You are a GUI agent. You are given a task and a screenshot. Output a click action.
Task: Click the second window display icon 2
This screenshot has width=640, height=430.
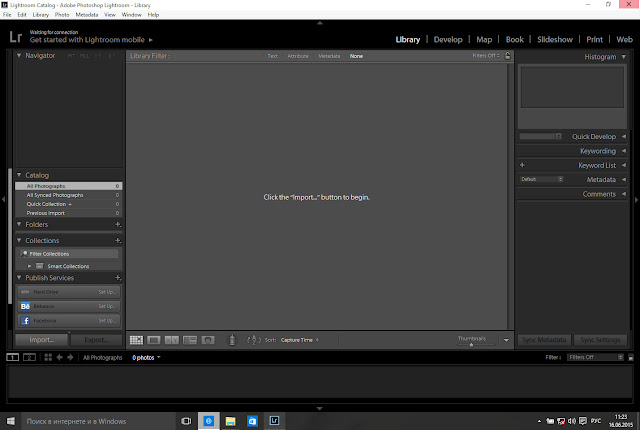point(29,357)
